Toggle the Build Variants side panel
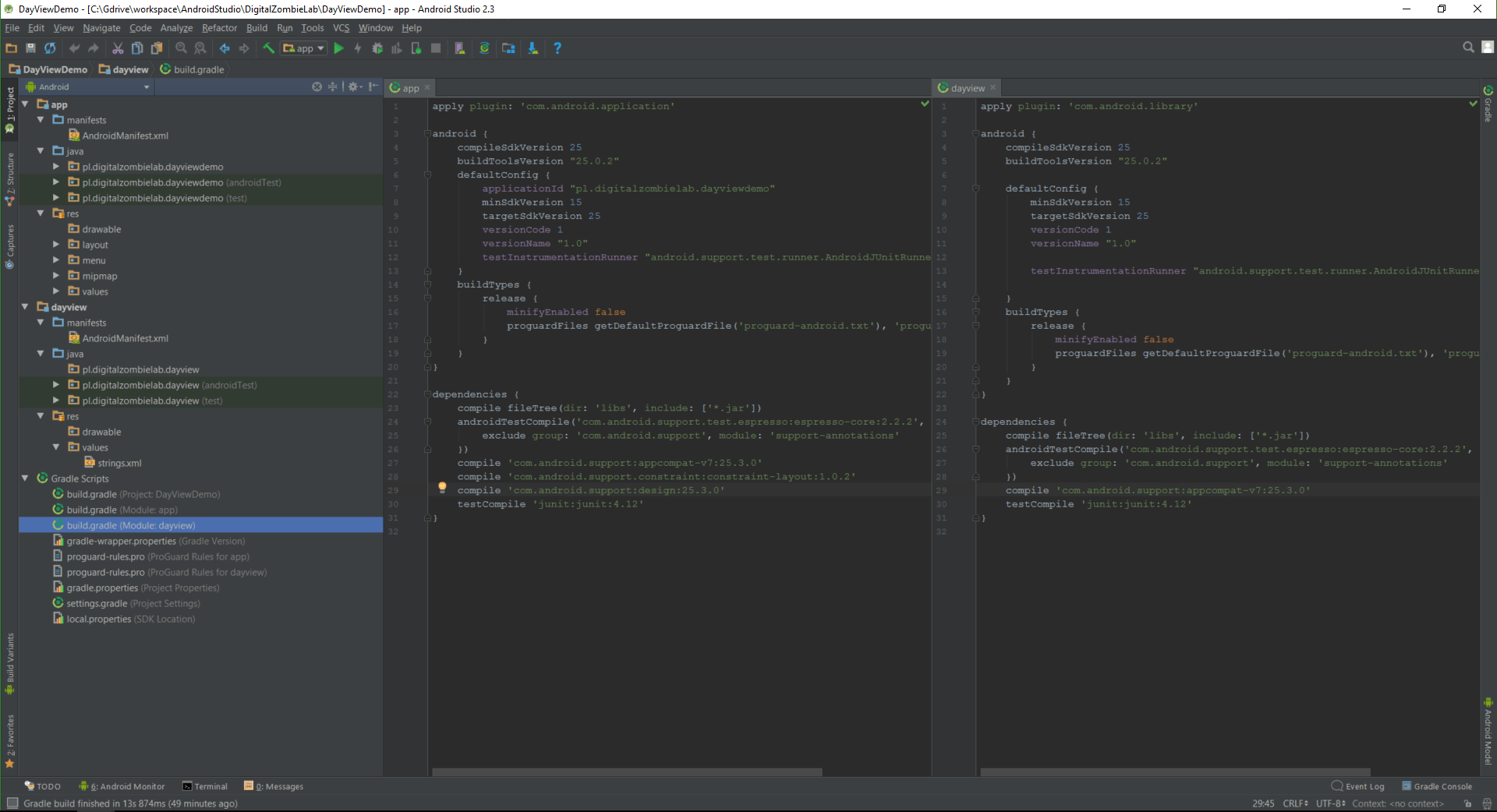Screen dimensions: 1497x812 pyautogui.click(x=10, y=663)
